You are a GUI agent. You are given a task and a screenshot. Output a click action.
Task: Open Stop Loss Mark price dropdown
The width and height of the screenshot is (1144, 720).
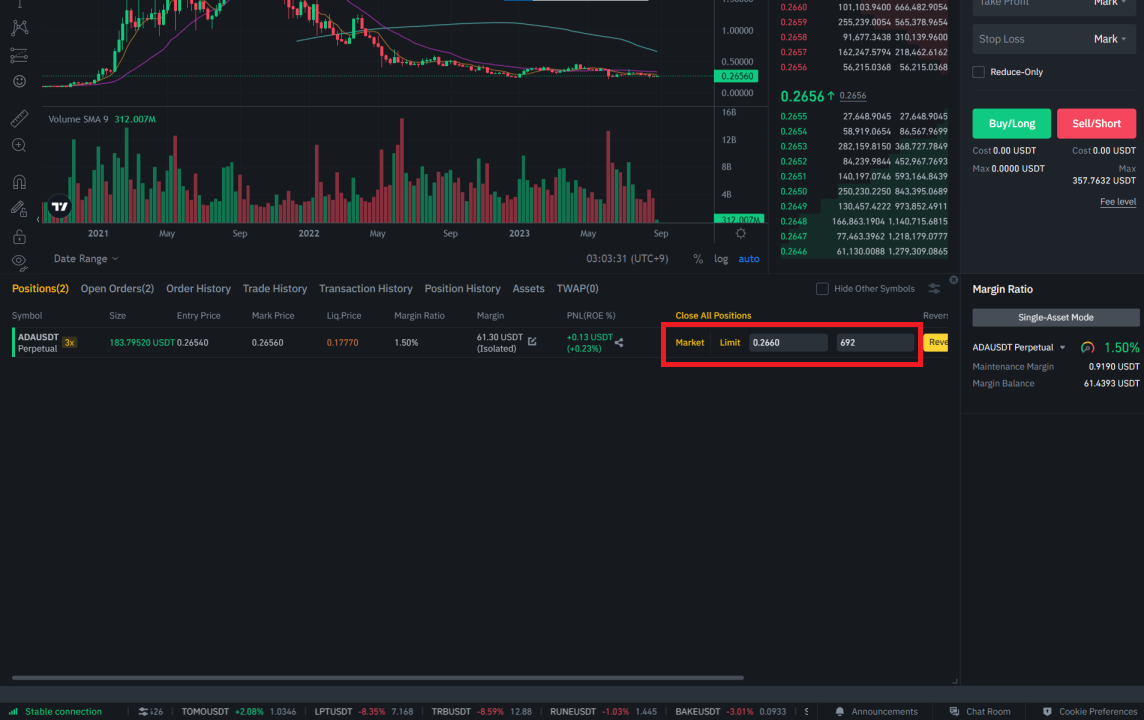pyautogui.click(x=1110, y=39)
